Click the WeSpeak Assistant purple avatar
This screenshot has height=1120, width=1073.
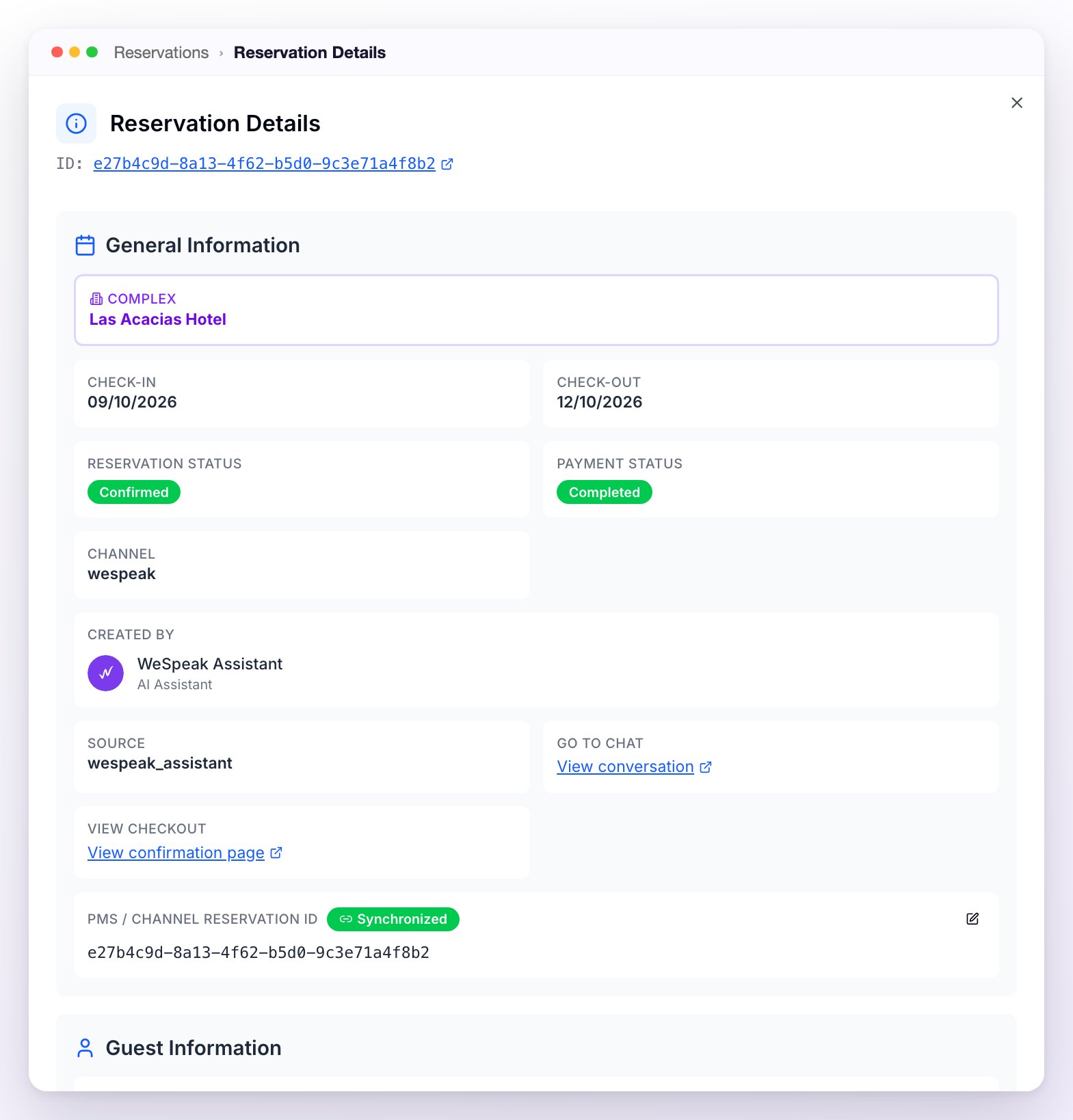105,674
